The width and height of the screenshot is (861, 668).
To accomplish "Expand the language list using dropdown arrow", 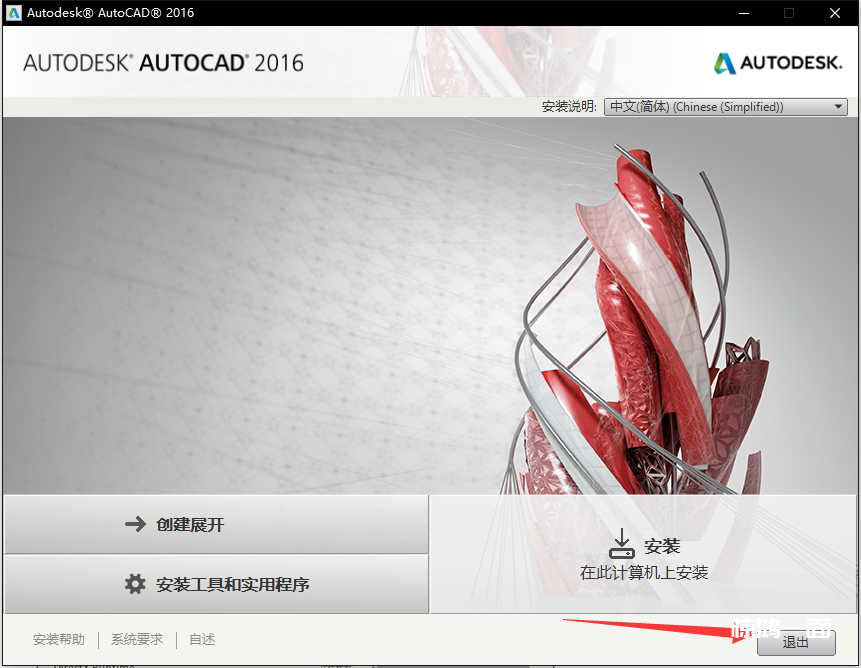I will [x=838, y=107].
